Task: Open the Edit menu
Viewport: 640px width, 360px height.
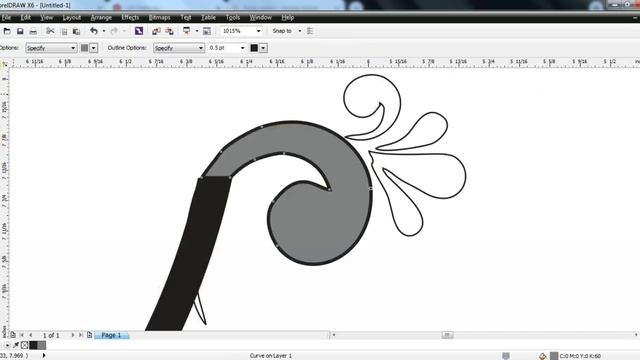Action: click(26, 18)
